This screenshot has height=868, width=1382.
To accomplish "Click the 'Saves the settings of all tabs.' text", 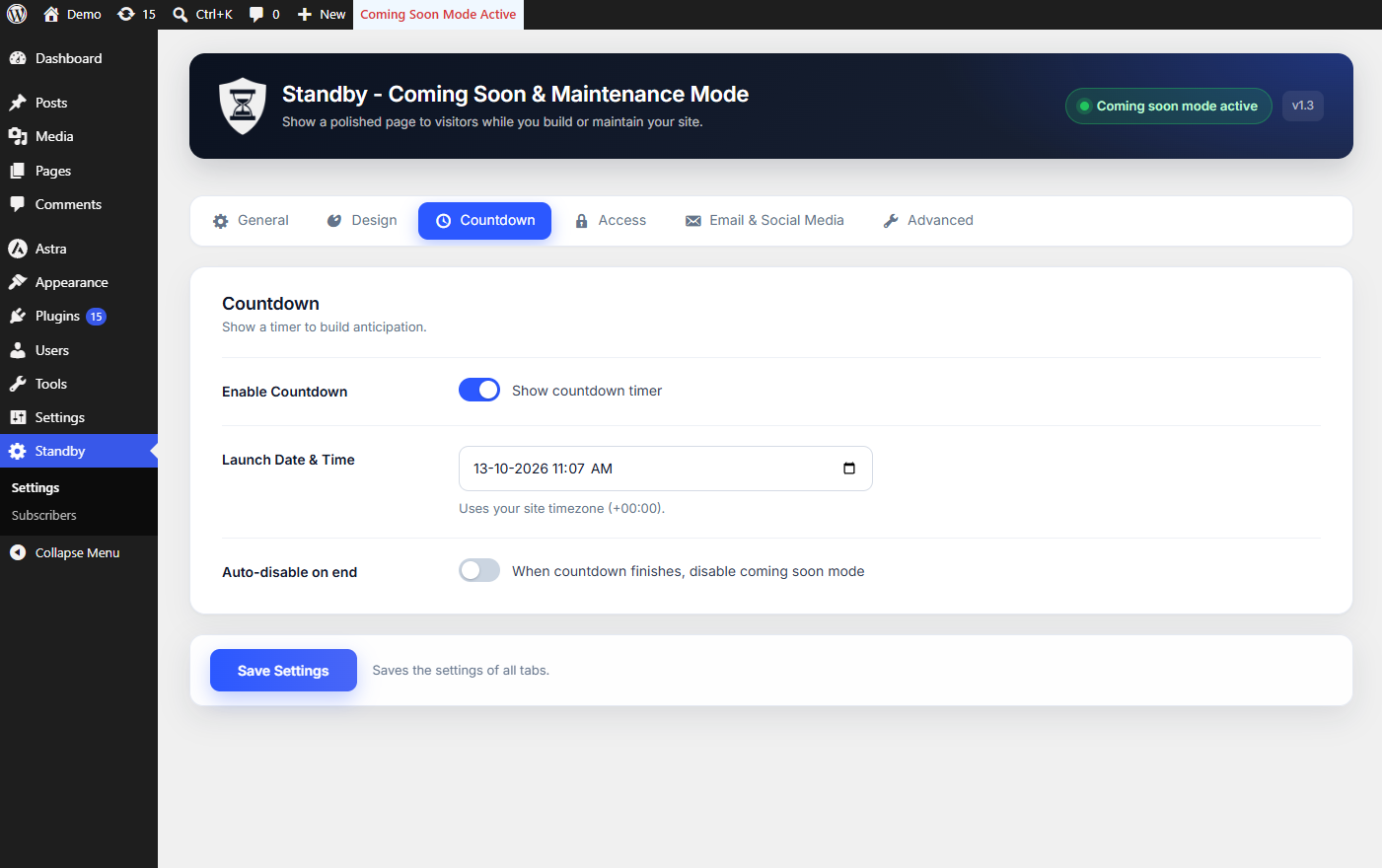I will coord(461,671).
